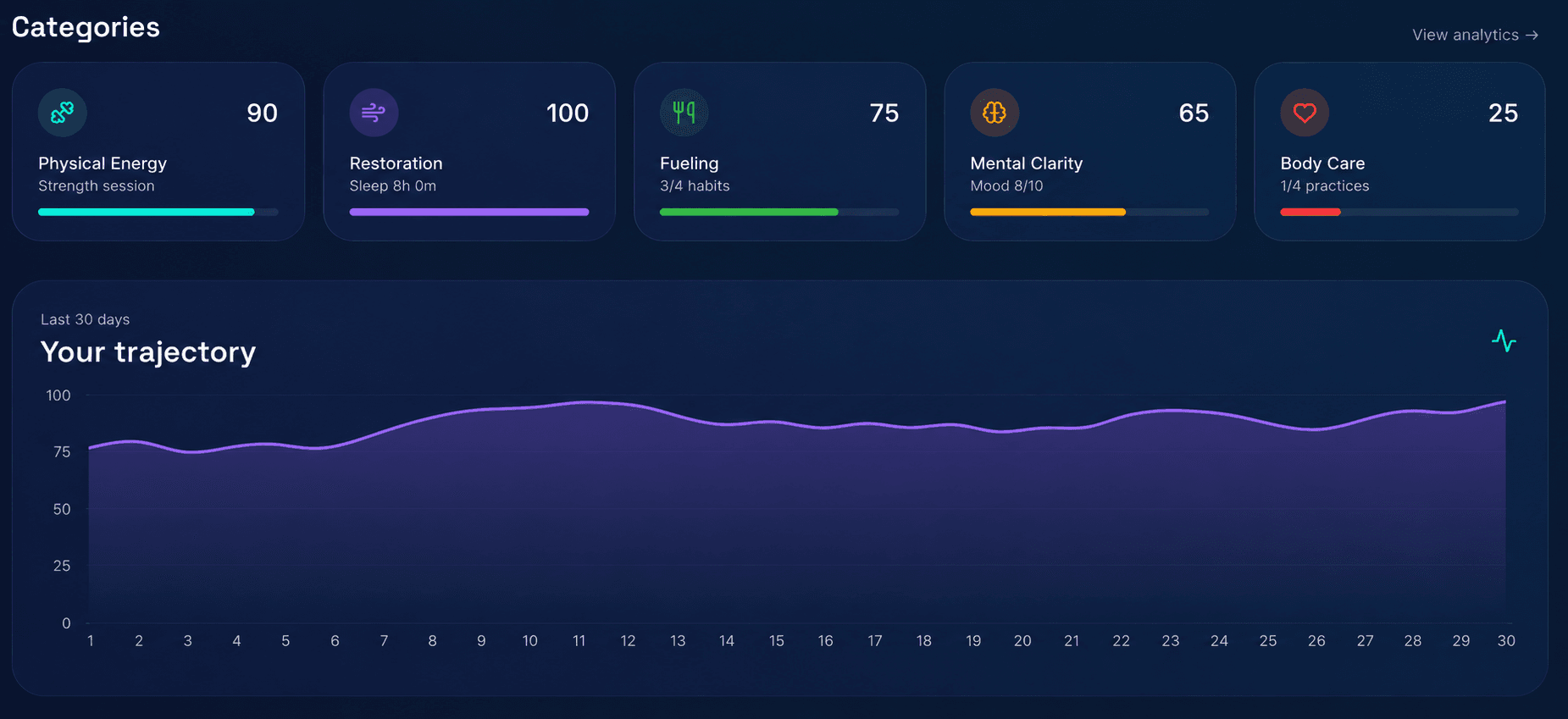This screenshot has height=719, width=1568.
Task: Open the Physical Energy category card
Action: (x=158, y=152)
